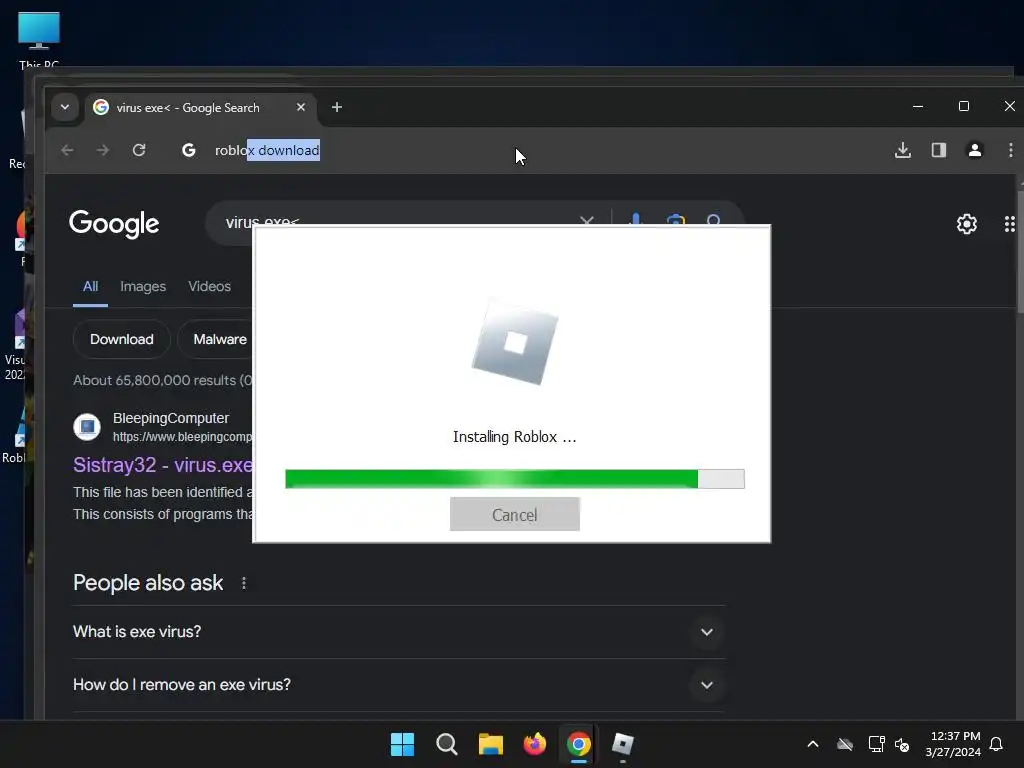The width and height of the screenshot is (1024, 768).
Task: Select the virus exe Google Search browser tab
Action: (200, 107)
